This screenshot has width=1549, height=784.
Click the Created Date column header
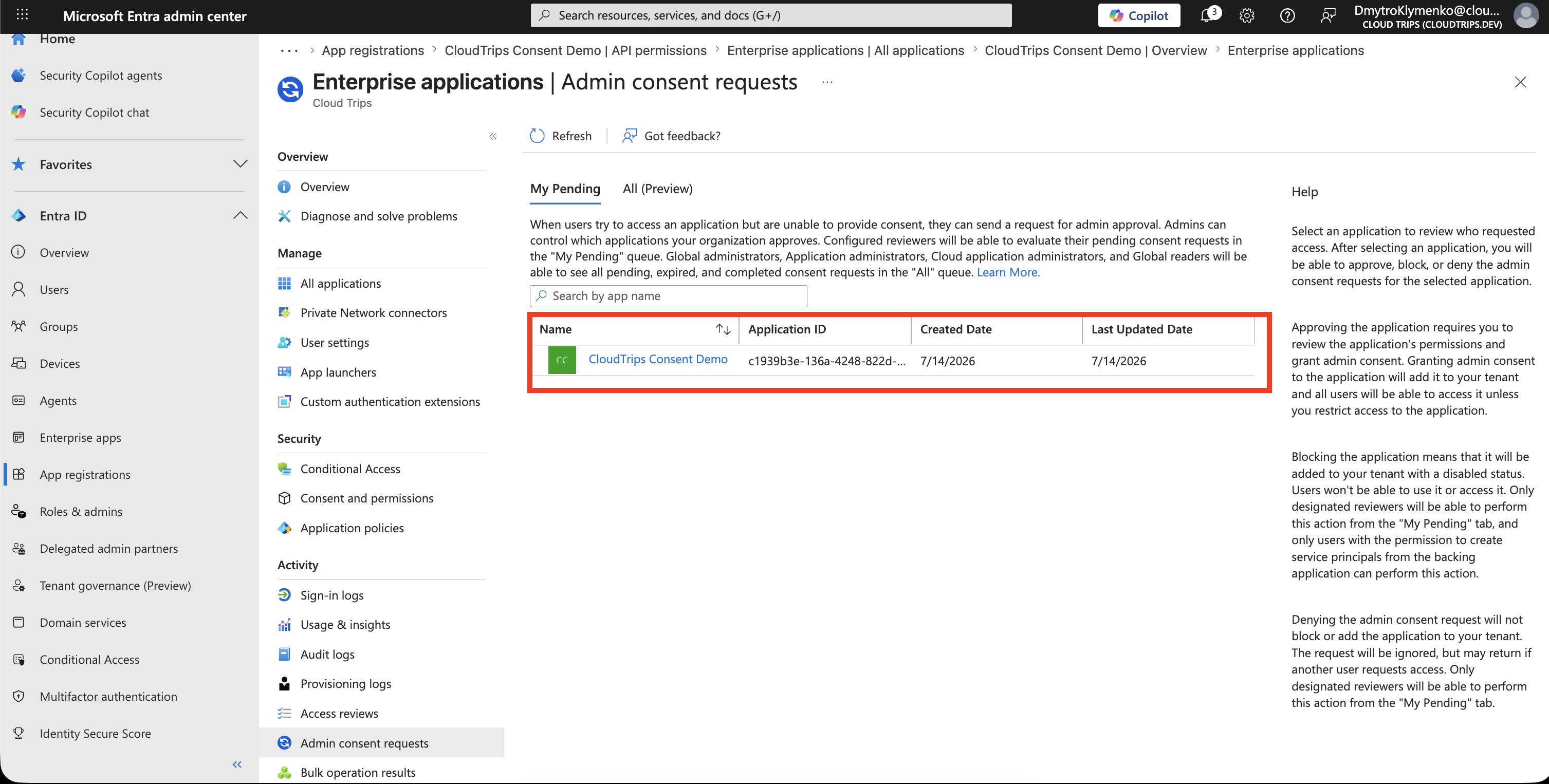955,329
